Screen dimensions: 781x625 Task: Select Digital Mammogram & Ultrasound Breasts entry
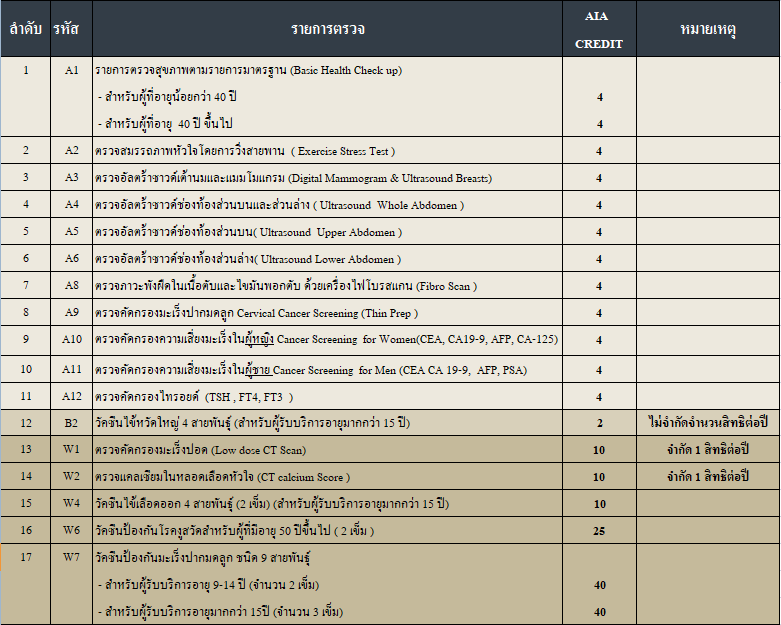pyautogui.click(x=293, y=178)
